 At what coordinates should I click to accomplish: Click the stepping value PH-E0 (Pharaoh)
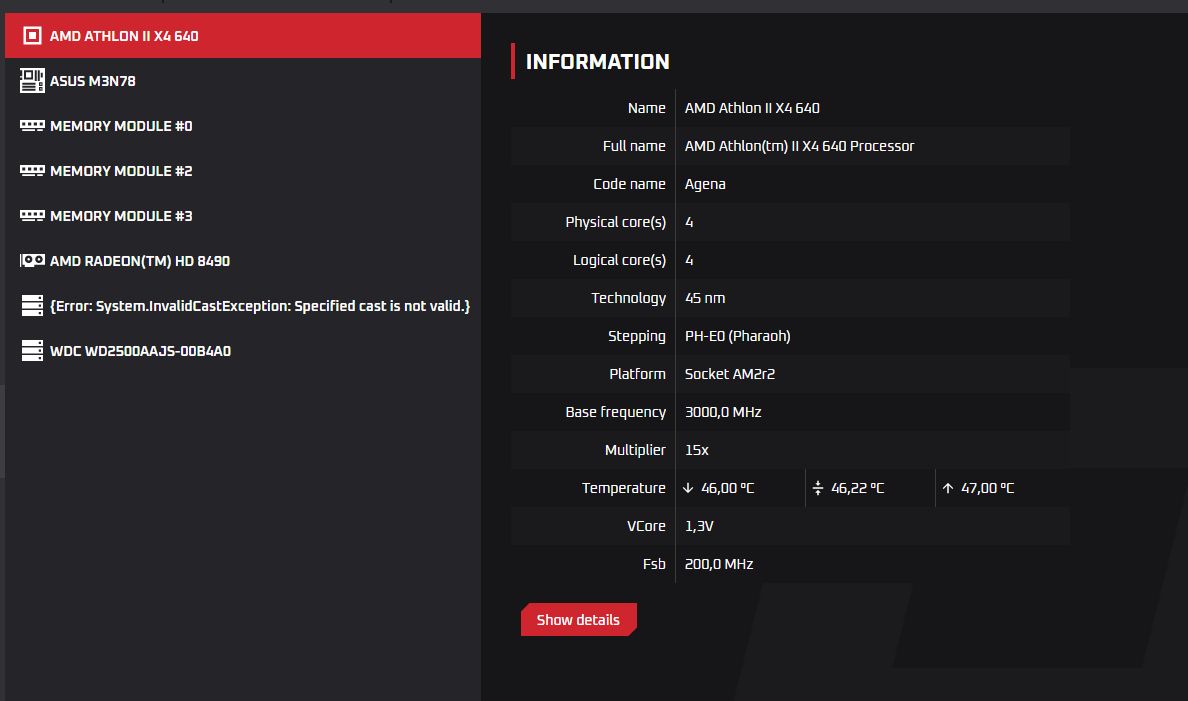tap(738, 336)
